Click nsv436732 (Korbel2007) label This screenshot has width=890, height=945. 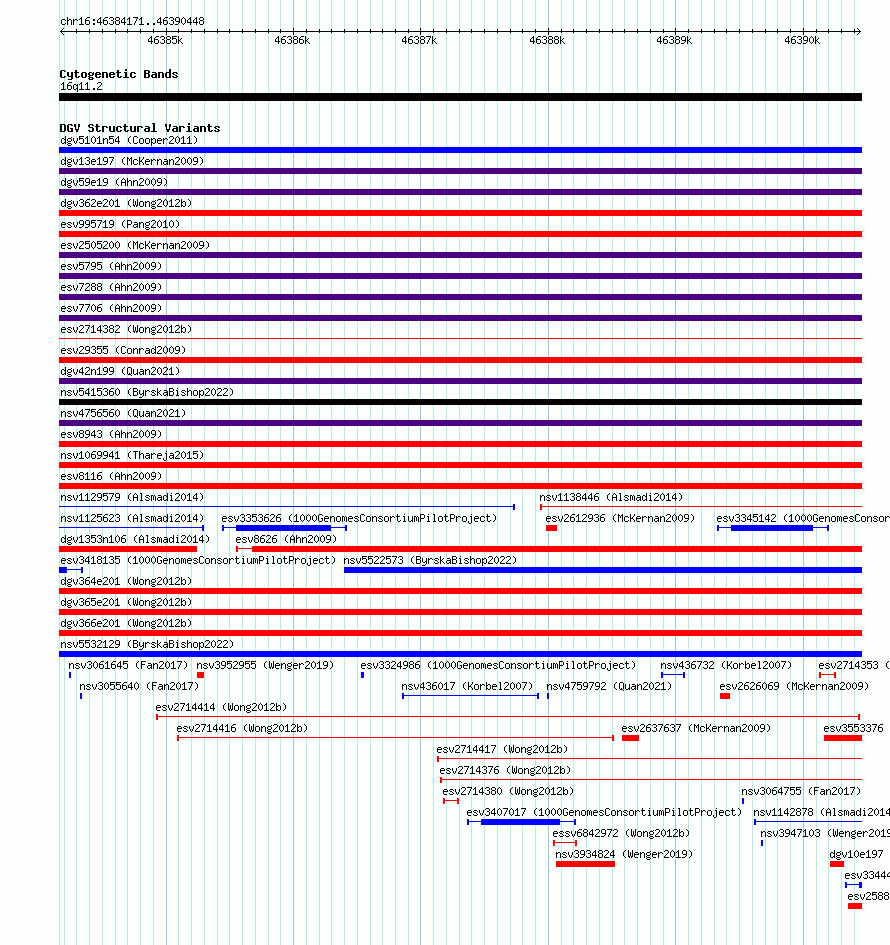(726, 665)
